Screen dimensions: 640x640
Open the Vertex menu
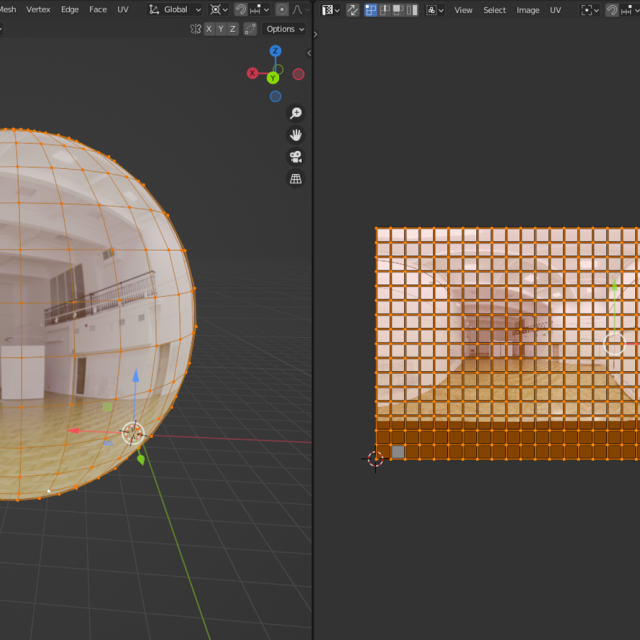pos(38,10)
